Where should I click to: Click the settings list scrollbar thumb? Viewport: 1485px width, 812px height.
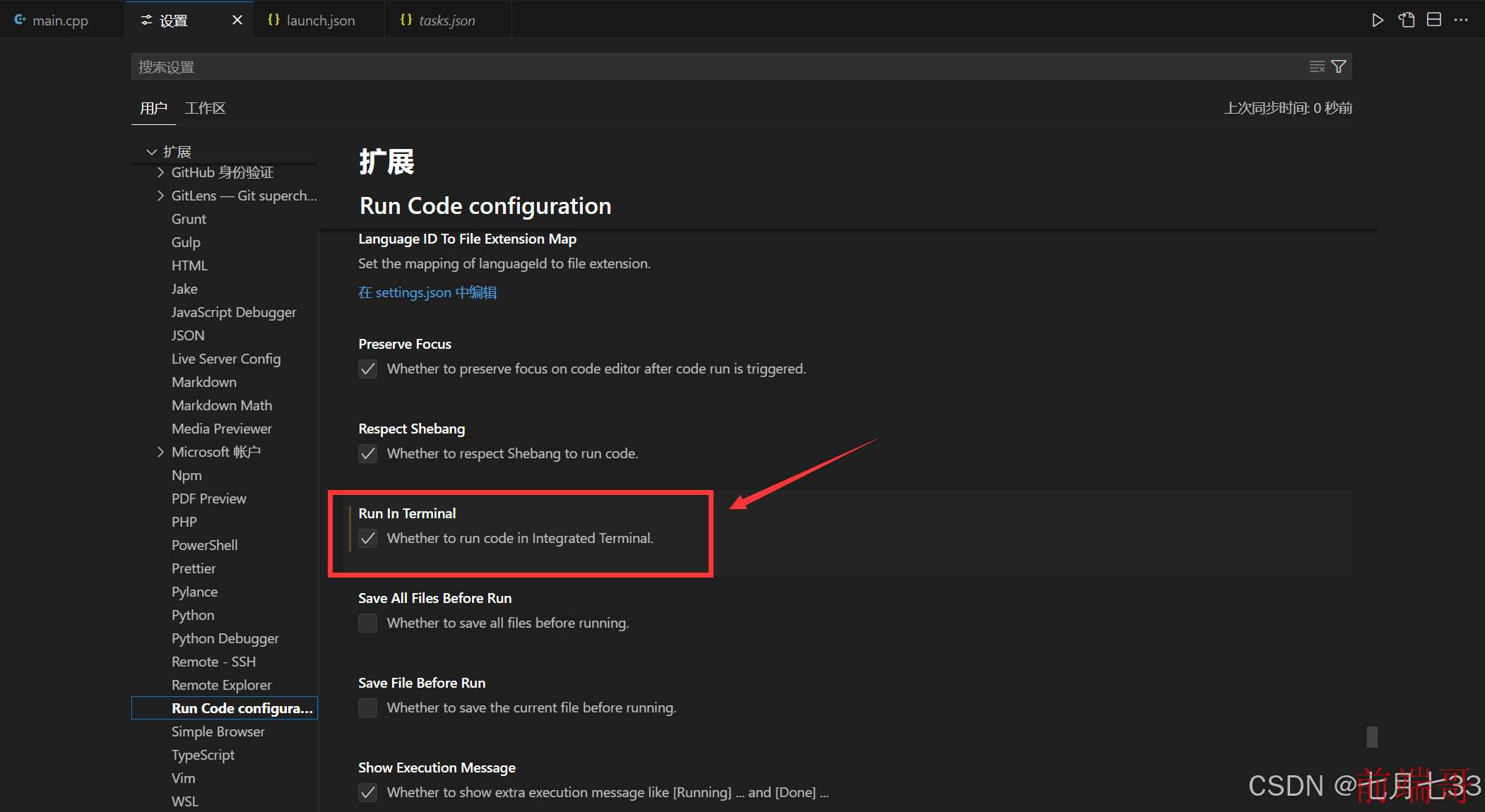[x=1372, y=736]
